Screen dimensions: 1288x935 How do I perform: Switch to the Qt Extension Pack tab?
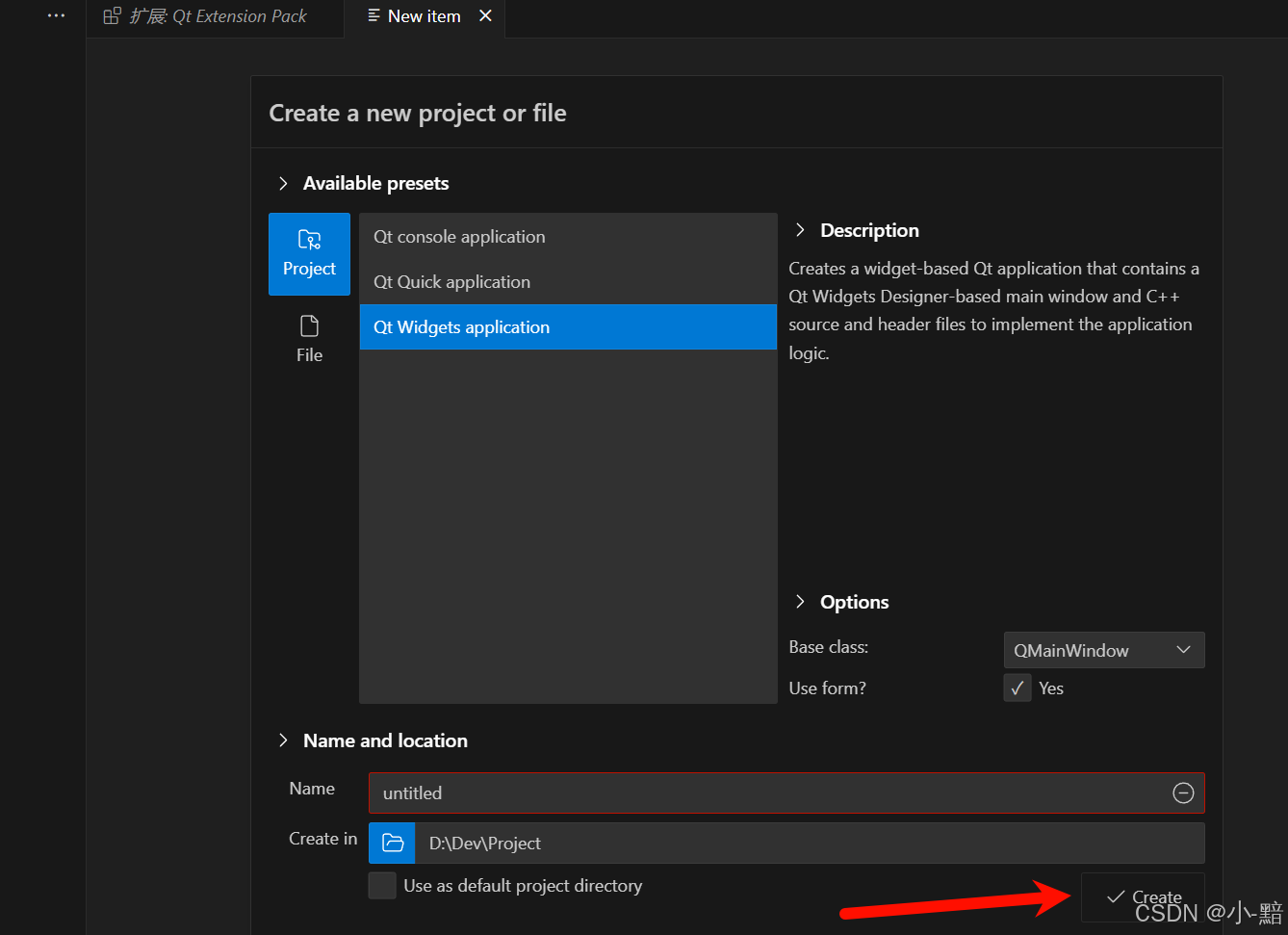[x=215, y=16]
